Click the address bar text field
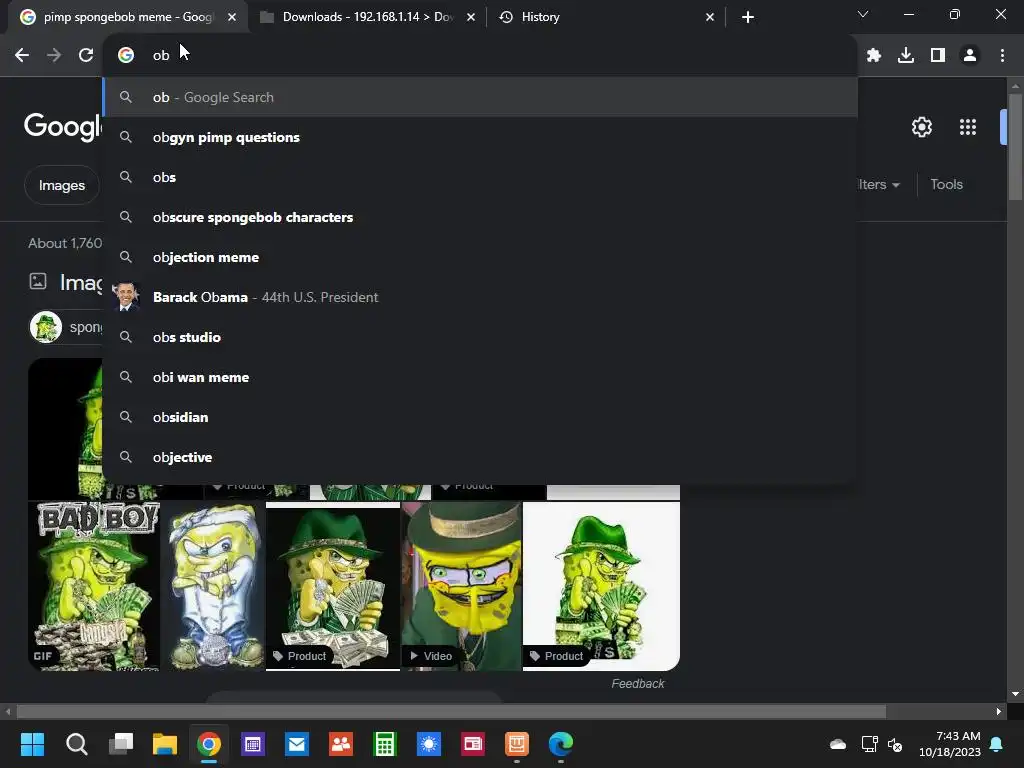The image size is (1024, 768). (x=480, y=56)
